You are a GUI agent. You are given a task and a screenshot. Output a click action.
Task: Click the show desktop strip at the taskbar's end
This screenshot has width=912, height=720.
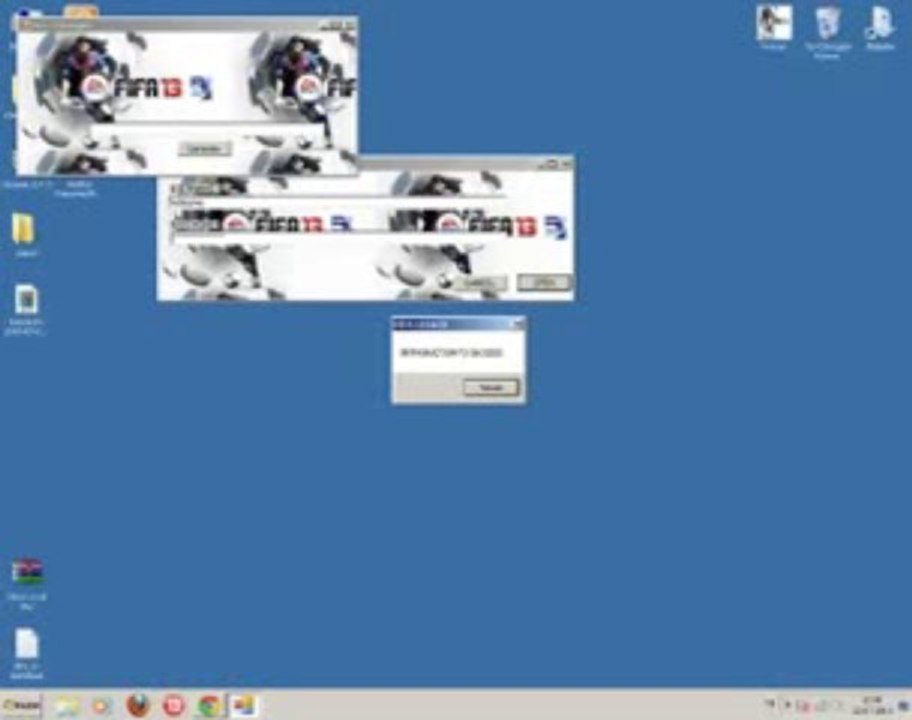pyautogui.click(x=905, y=705)
